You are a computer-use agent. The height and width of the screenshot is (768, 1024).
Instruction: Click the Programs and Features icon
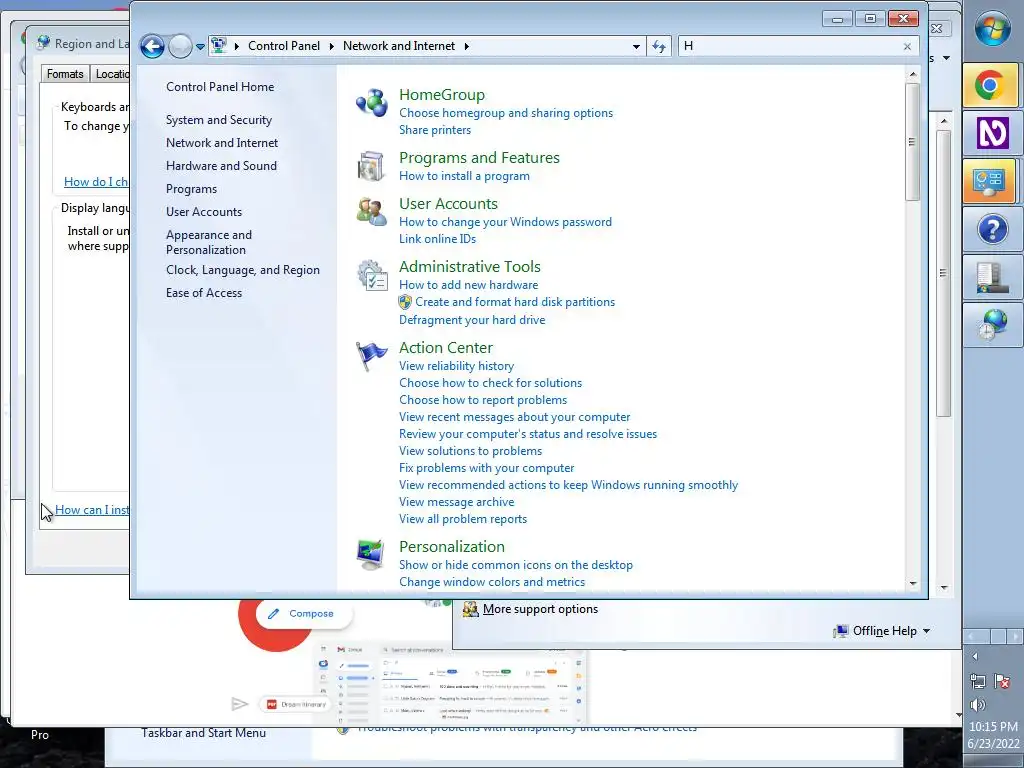point(372,166)
